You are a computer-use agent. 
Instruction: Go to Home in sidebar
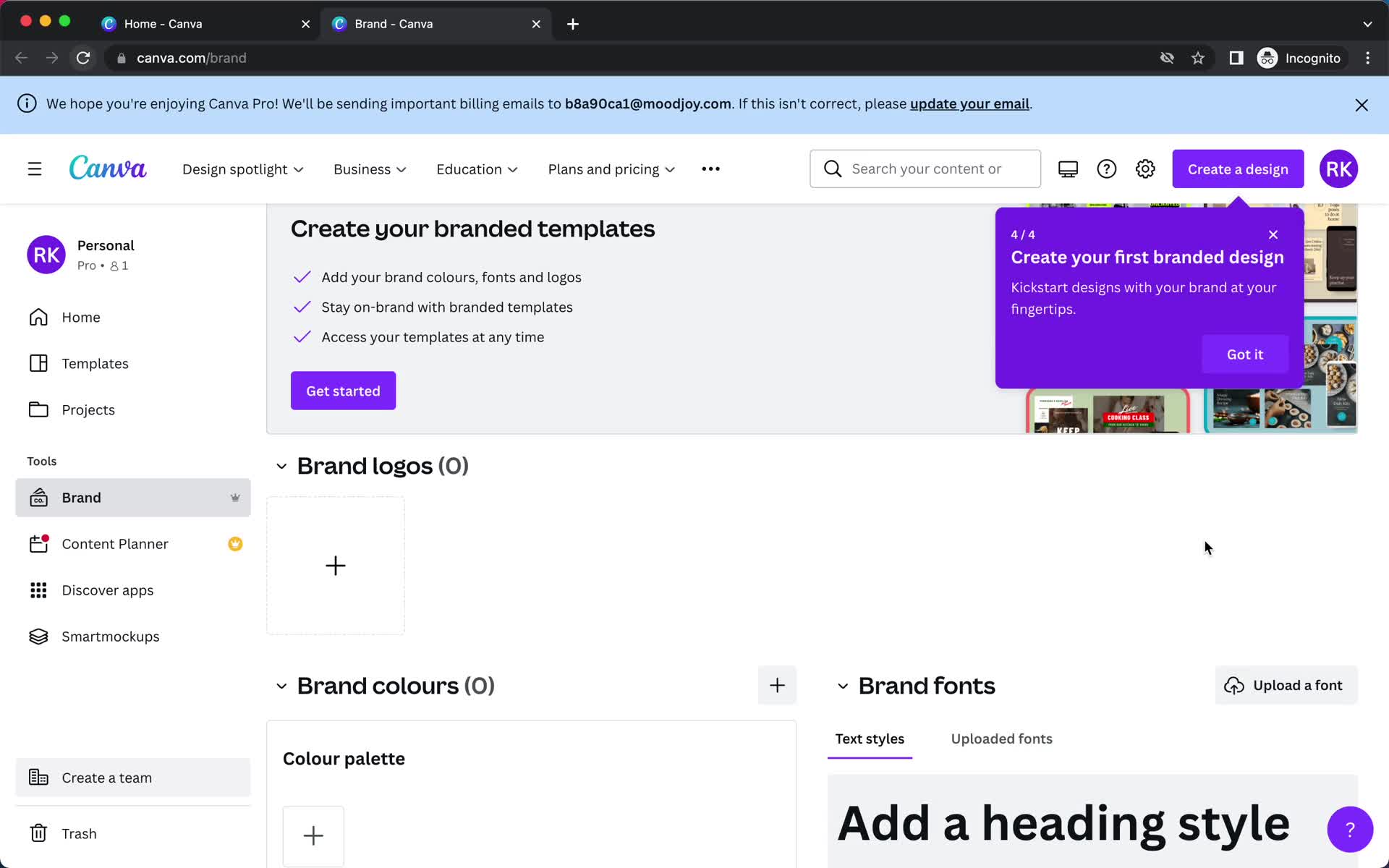tap(133, 318)
